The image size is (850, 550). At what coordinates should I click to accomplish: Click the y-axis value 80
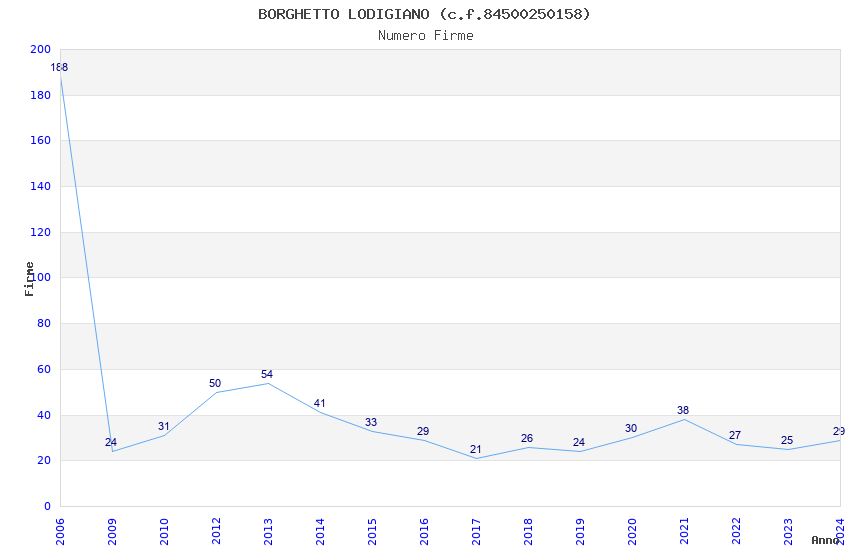(44, 323)
